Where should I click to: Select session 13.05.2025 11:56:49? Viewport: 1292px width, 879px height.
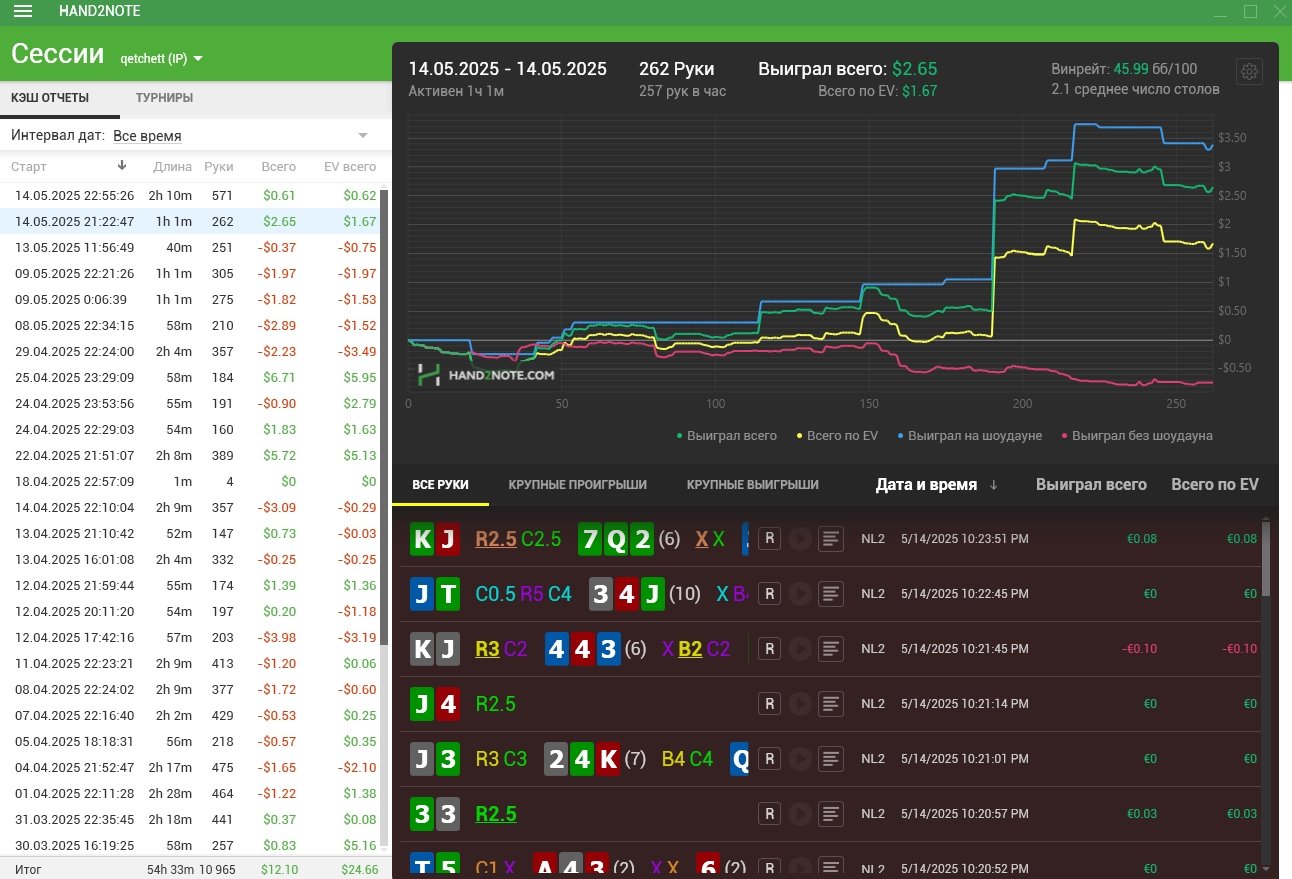coord(190,247)
